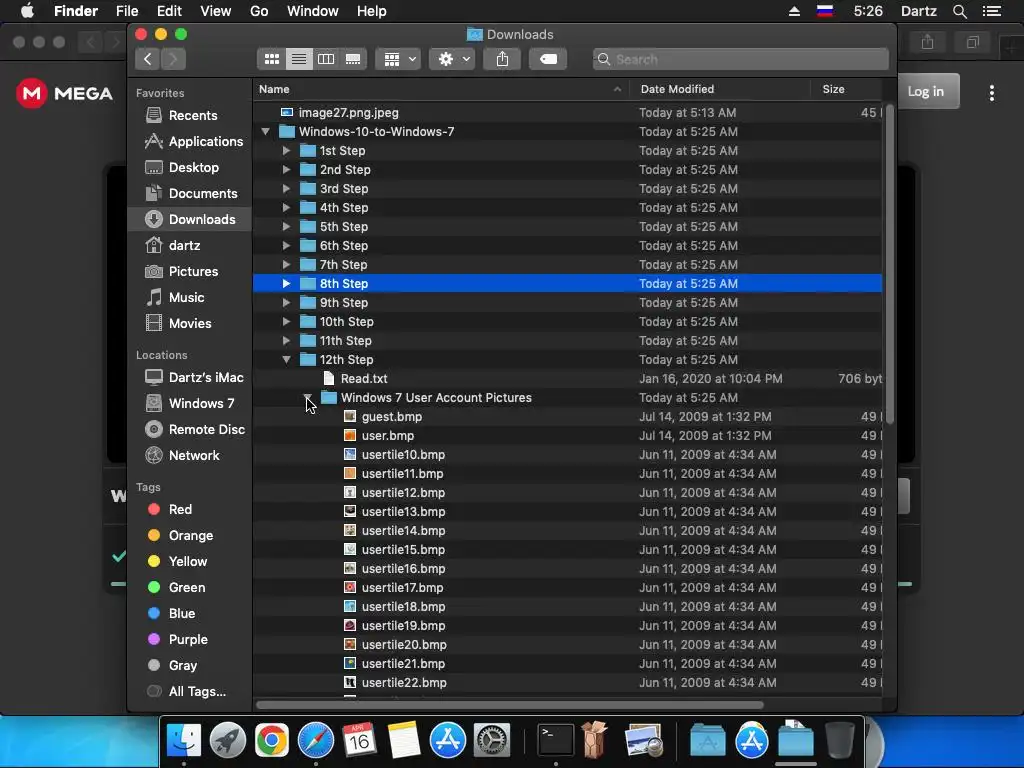The height and width of the screenshot is (768, 1024).
Task: Click the Share toolbar button
Action: pos(502,59)
